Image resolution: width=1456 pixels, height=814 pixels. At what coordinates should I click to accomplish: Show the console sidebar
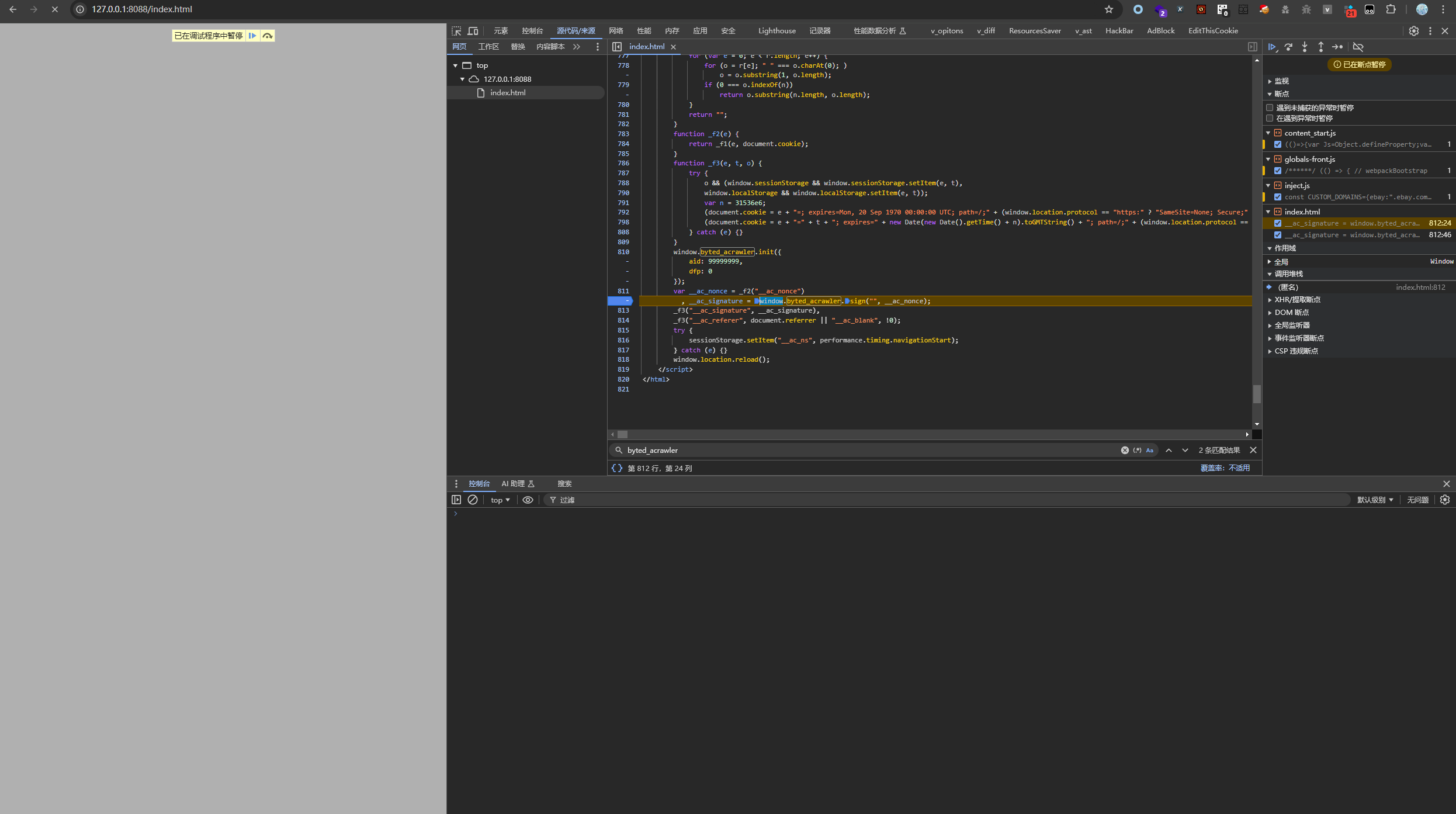click(x=456, y=500)
